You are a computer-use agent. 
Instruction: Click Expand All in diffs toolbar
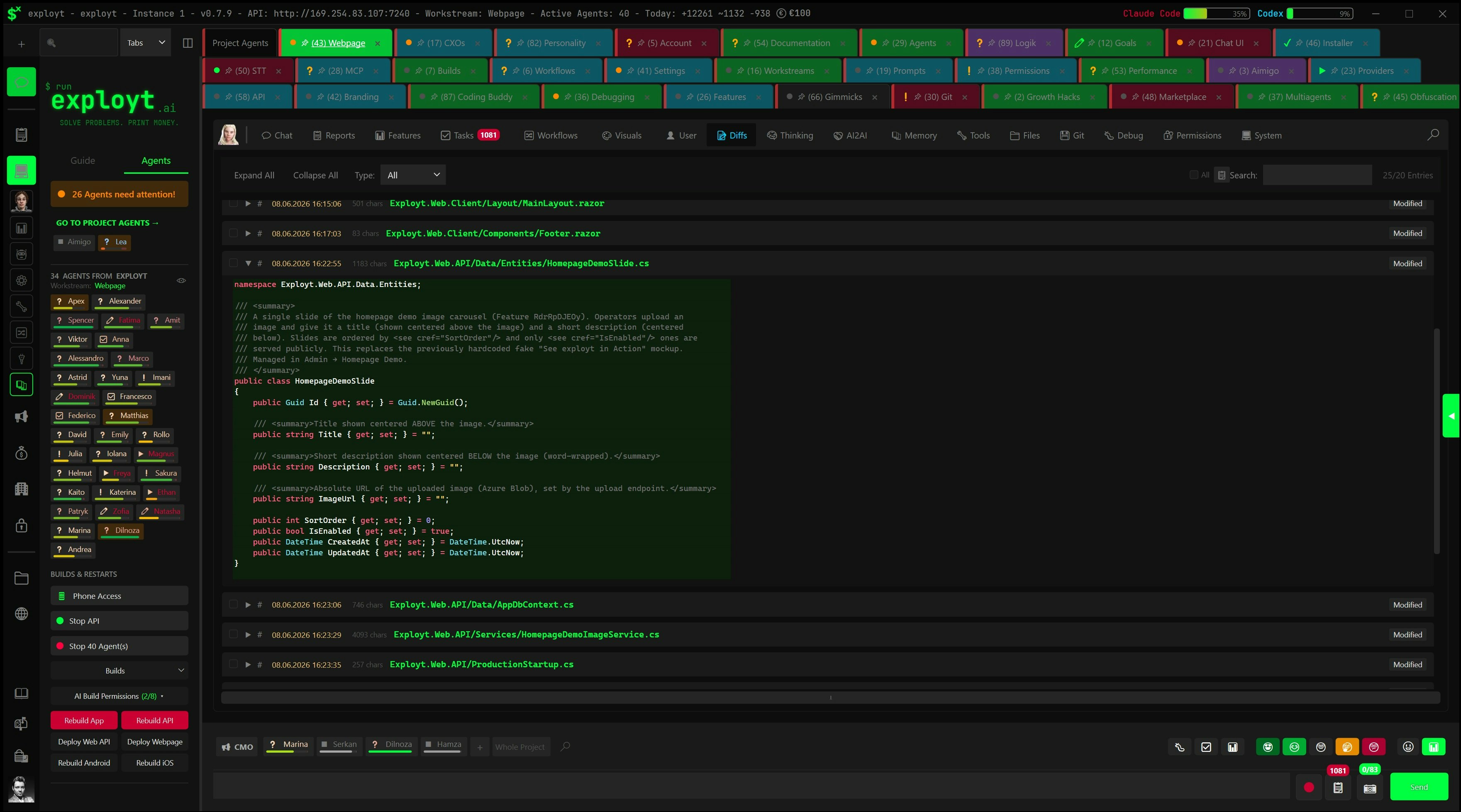[x=254, y=175]
